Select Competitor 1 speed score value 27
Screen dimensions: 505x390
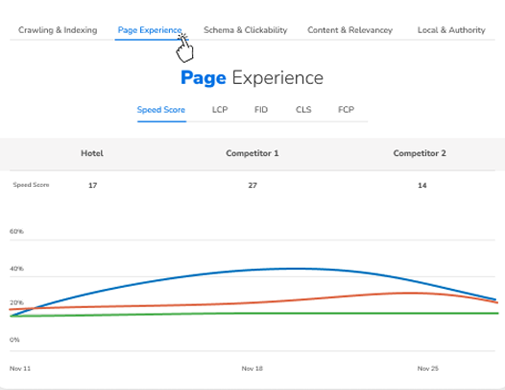(252, 185)
